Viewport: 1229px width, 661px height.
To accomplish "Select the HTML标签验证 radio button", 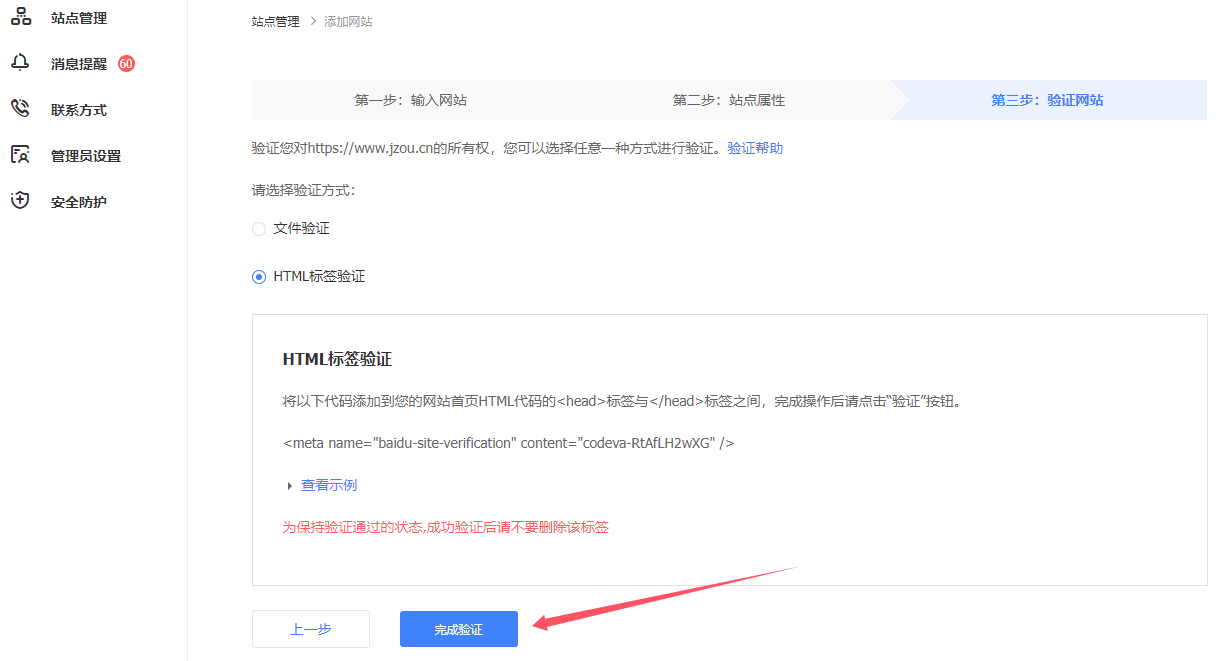I will [259, 277].
